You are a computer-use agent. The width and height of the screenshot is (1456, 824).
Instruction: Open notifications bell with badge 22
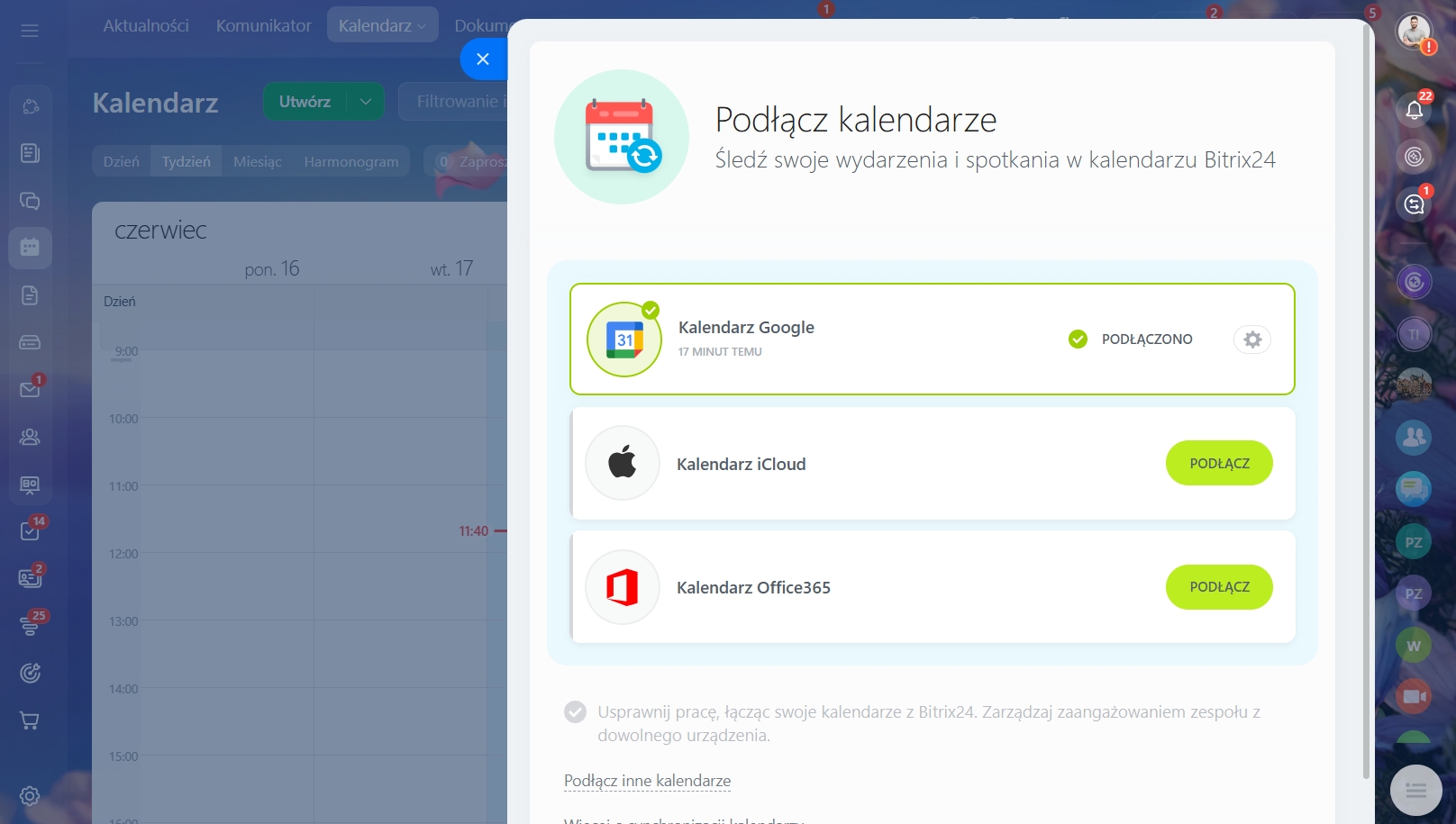coord(1415,109)
